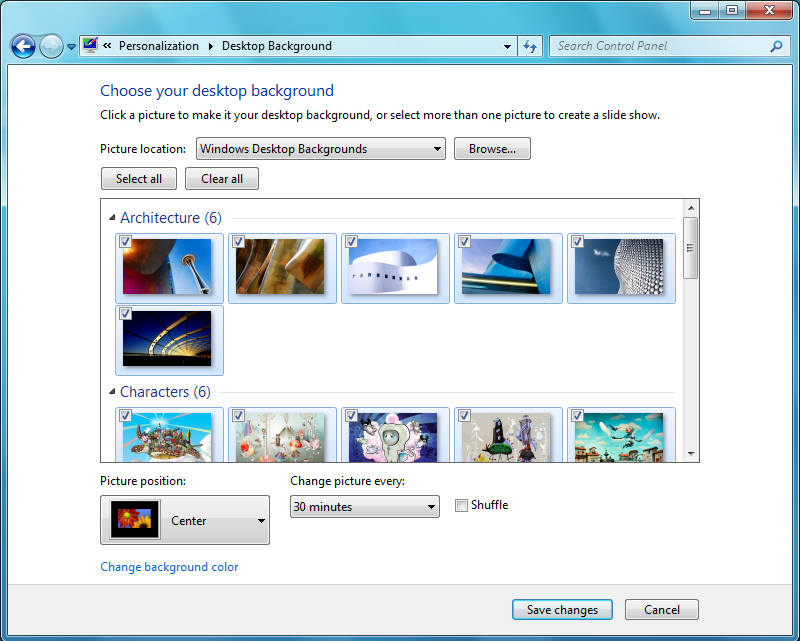The height and width of the screenshot is (641, 800).
Task: Collapse the Architecture group
Action: tap(111, 218)
